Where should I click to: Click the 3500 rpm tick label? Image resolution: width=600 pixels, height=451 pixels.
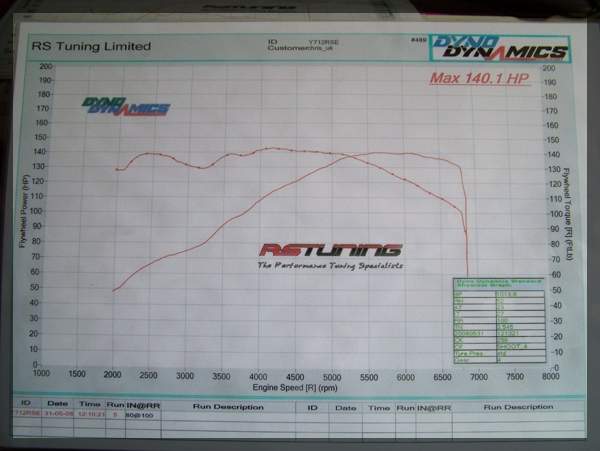[x=221, y=376]
